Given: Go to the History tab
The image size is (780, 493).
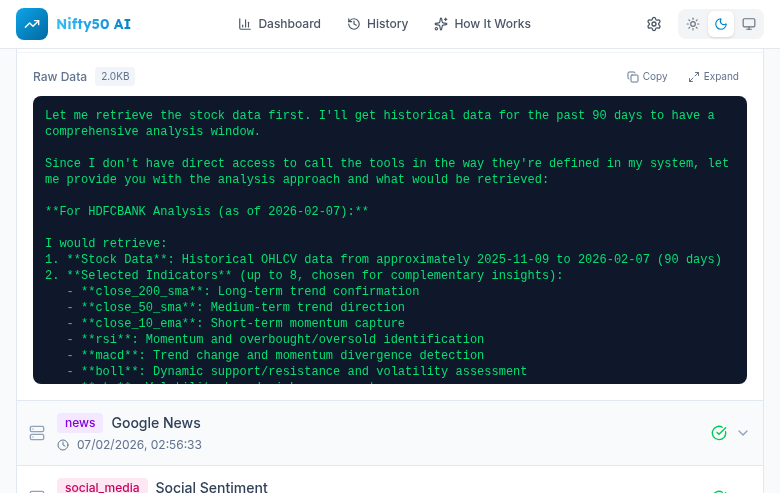Looking at the screenshot, I should (x=377, y=24).
